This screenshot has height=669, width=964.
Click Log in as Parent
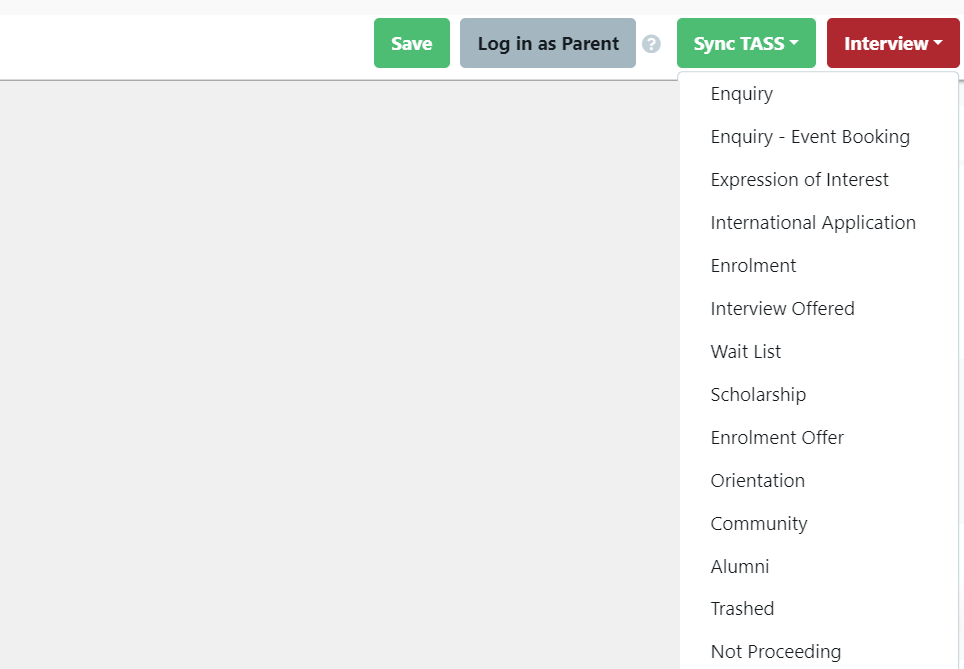click(547, 43)
